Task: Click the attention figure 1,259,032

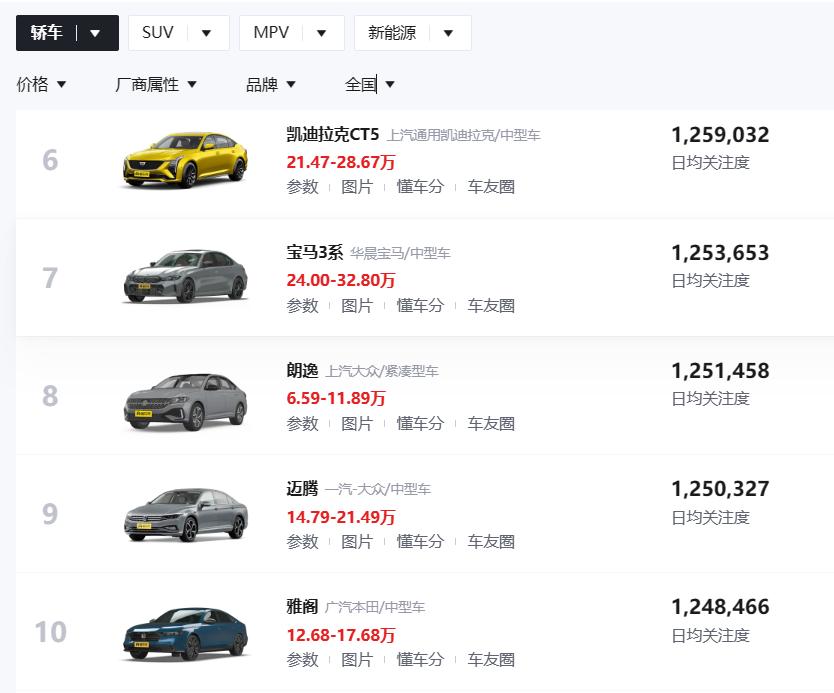Action: point(720,135)
